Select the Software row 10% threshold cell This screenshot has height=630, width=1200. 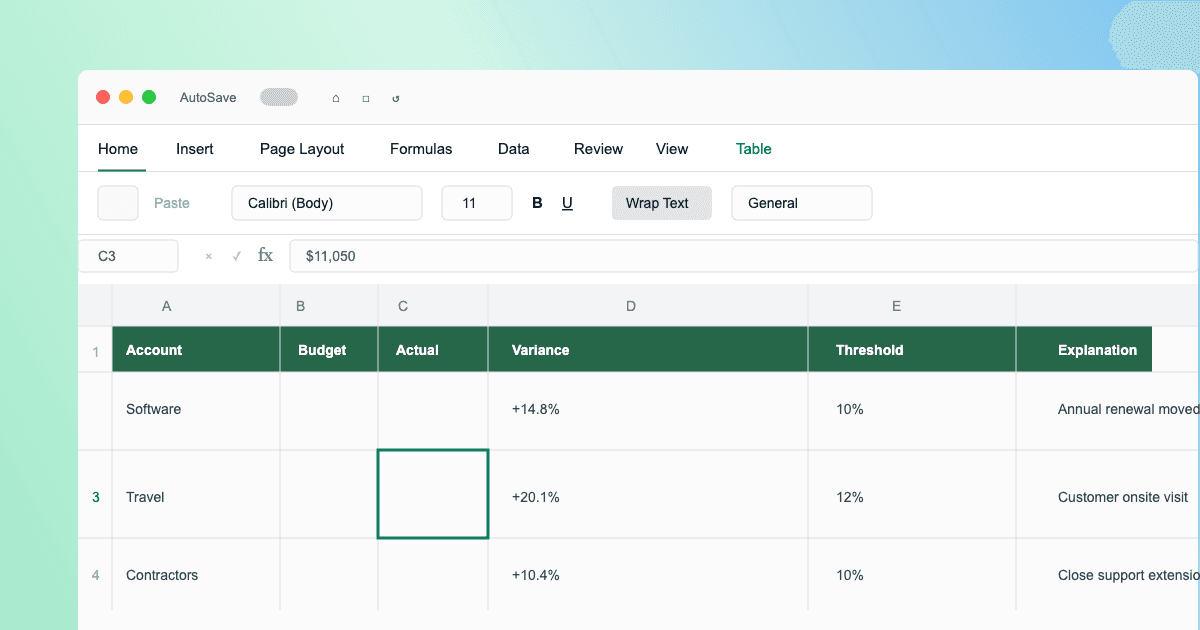[912, 410]
